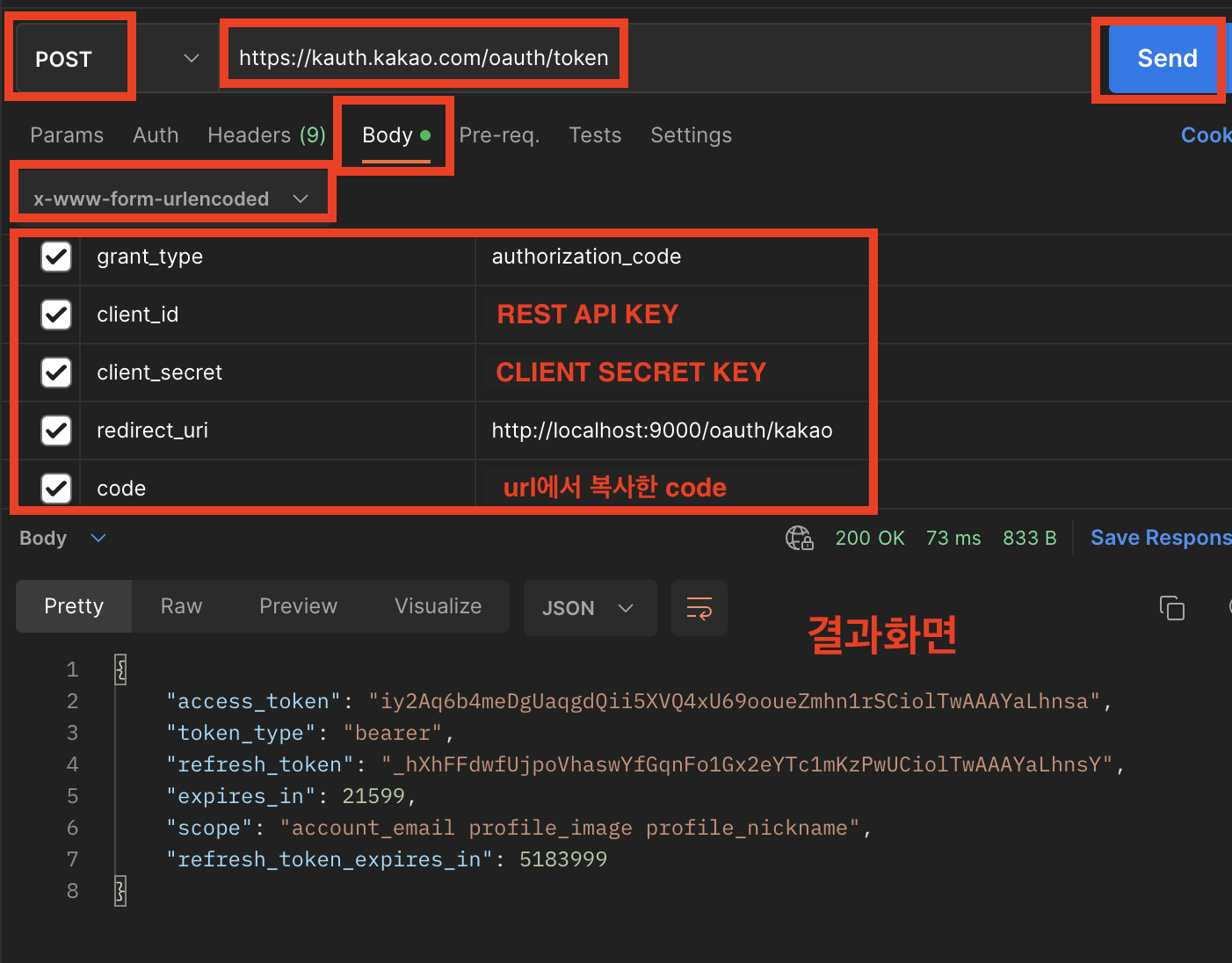This screenshot has height=963, width=1232.
Task: Open the JSON format dropdown
Action: coord(590,608)
